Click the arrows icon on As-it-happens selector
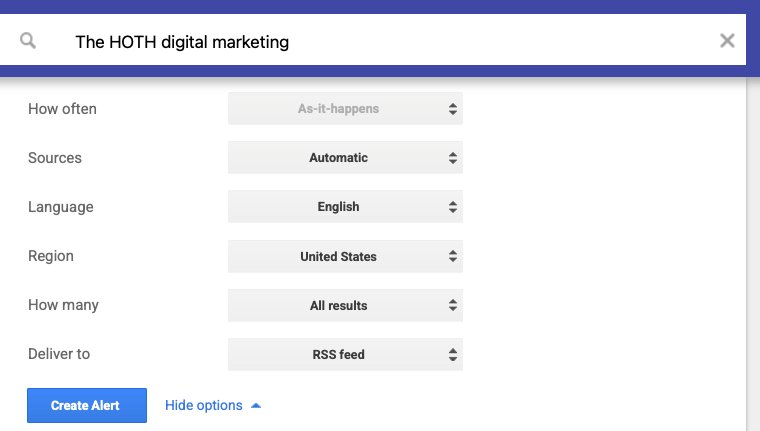The height and width of the screenshot is (431, 760). [452, 109]
